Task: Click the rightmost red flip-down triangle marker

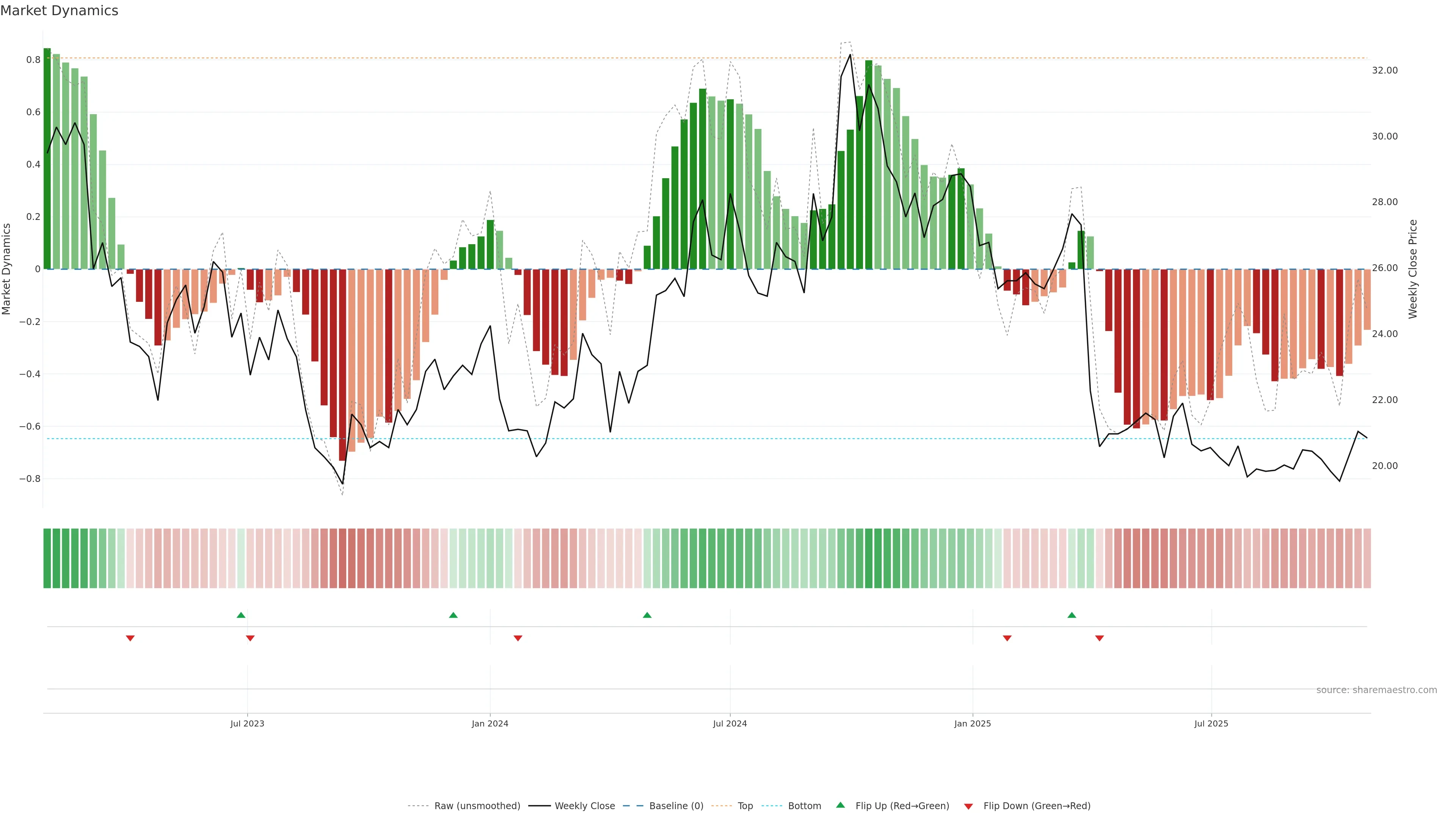Action: [x=1099, y=638]
